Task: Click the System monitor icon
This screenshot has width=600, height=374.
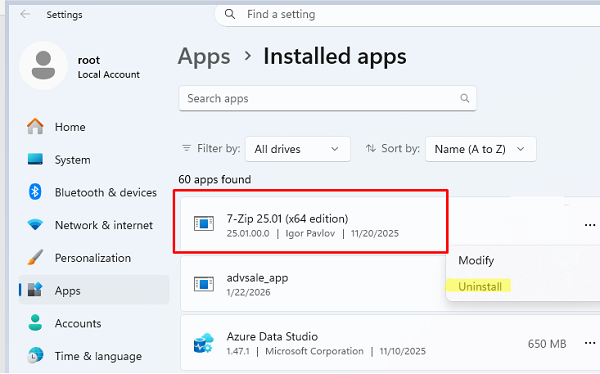Action: point(35,159)
